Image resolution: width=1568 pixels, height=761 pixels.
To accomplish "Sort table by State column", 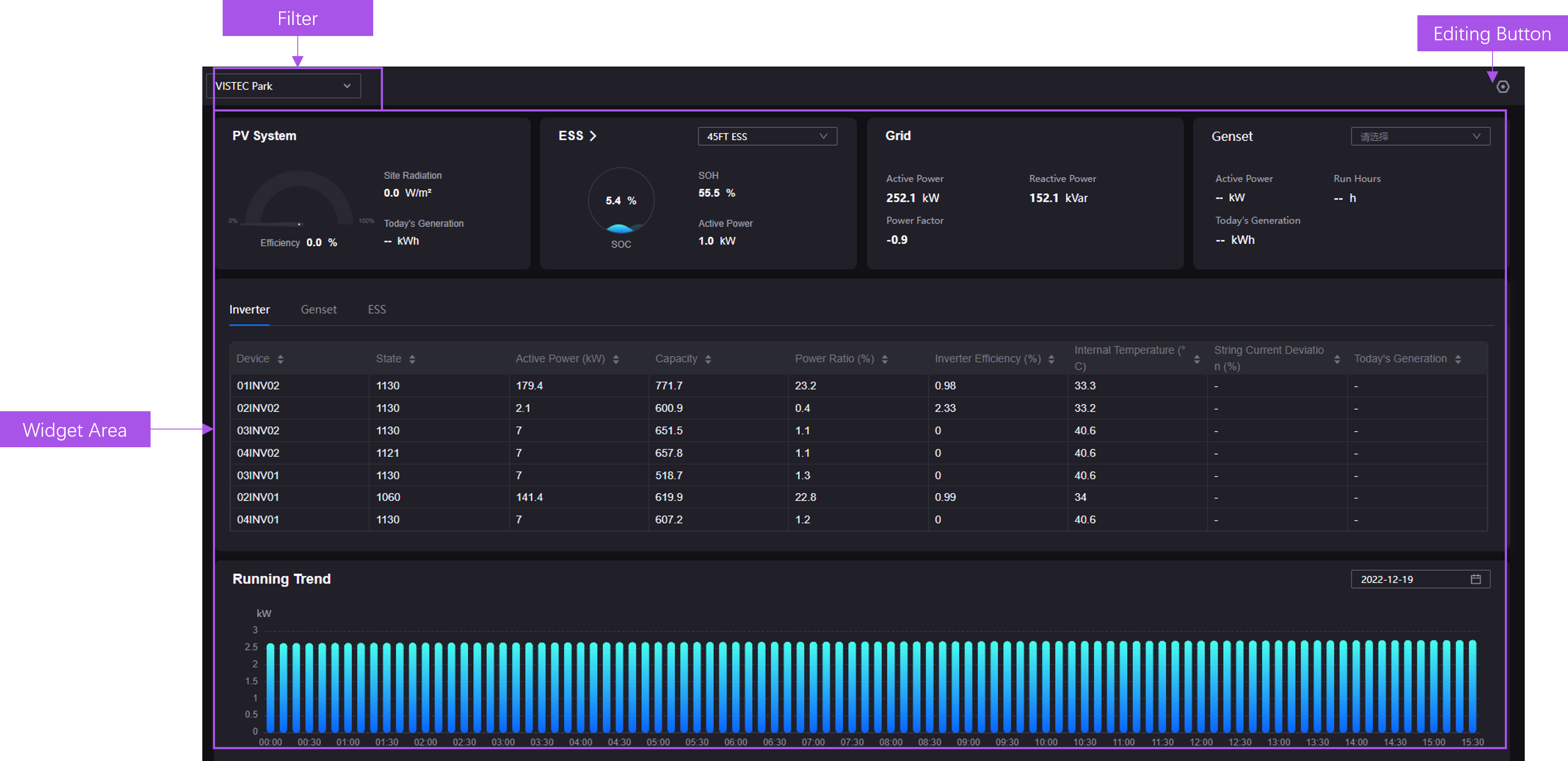I will (412, 359).
